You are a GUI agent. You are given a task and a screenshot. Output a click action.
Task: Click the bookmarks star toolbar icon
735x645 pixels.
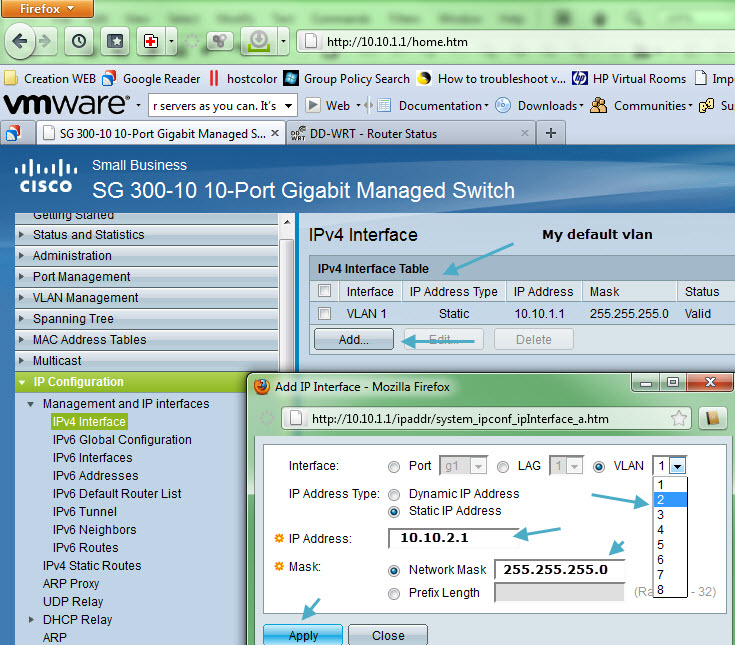coord(115,42)
